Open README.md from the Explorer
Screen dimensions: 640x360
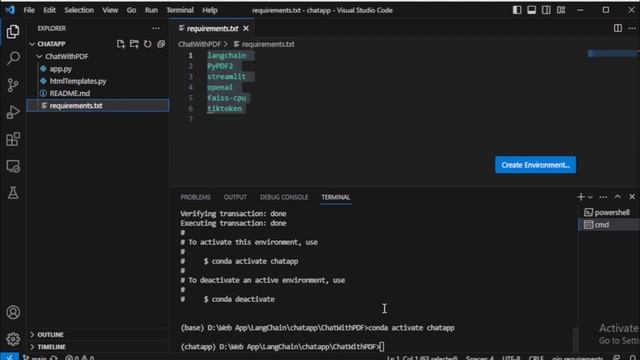pyautogui.click(x=69, y=93)
